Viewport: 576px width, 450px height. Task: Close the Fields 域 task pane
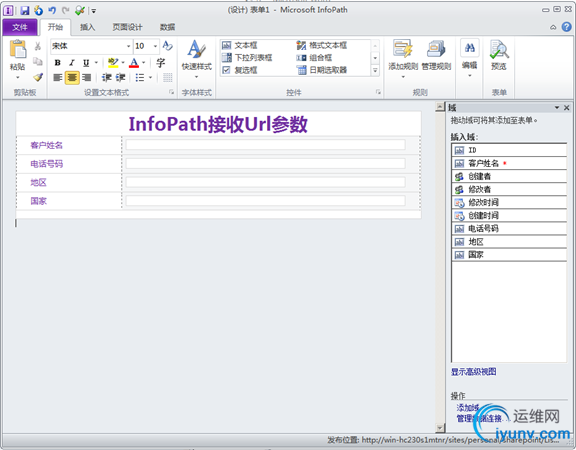click(566, 107)
